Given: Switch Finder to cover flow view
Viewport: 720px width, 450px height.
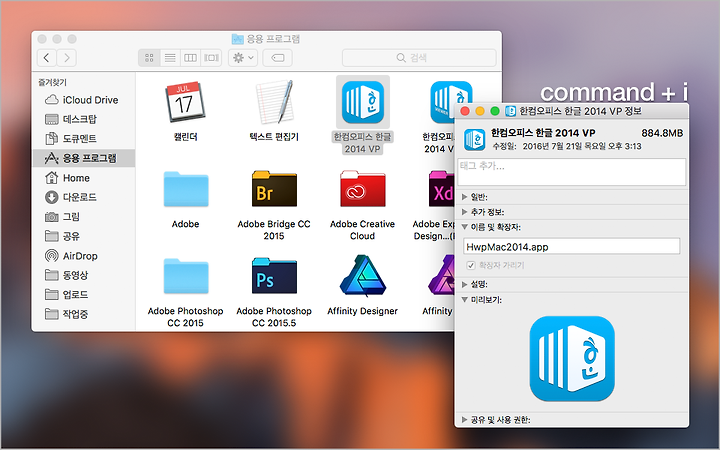Looking at the screenshot, I should (x=211, y=58).
